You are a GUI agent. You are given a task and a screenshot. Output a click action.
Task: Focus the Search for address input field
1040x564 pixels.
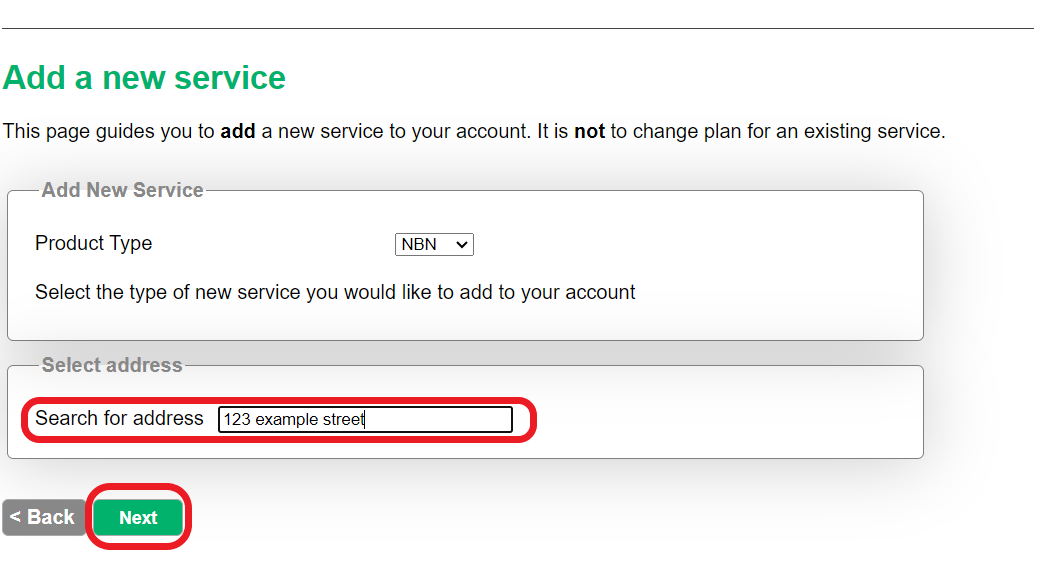pyautogui.click(x=365, y=419)
